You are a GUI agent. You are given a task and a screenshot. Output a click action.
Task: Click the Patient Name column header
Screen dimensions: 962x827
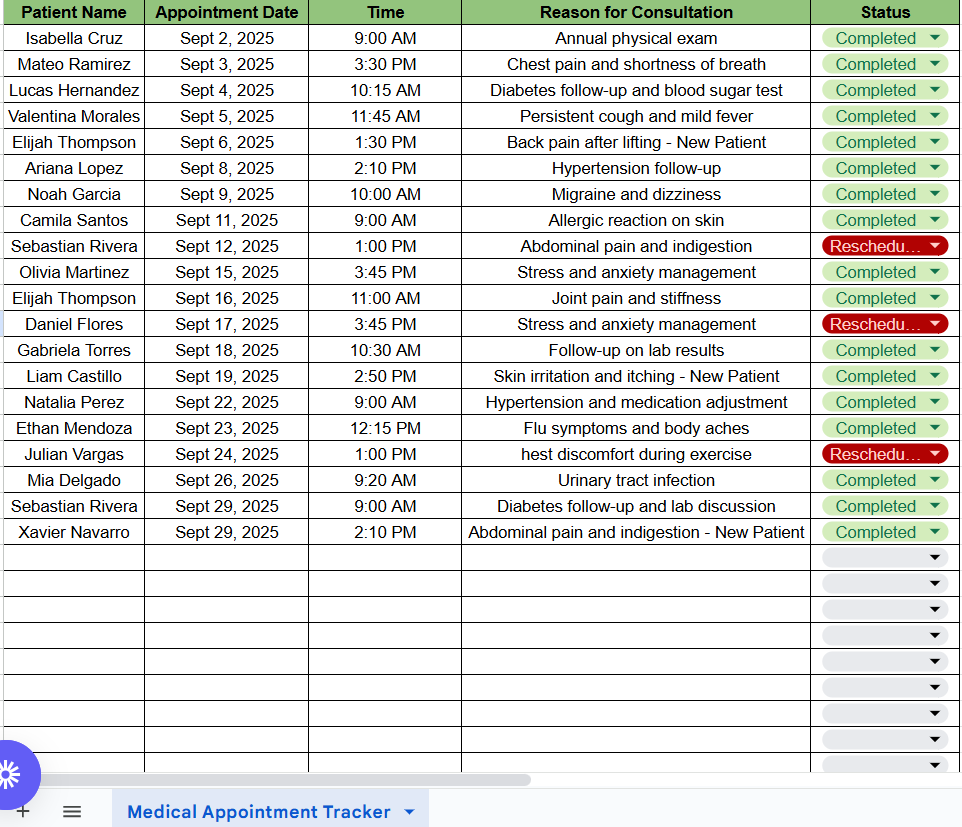[74, 12]
